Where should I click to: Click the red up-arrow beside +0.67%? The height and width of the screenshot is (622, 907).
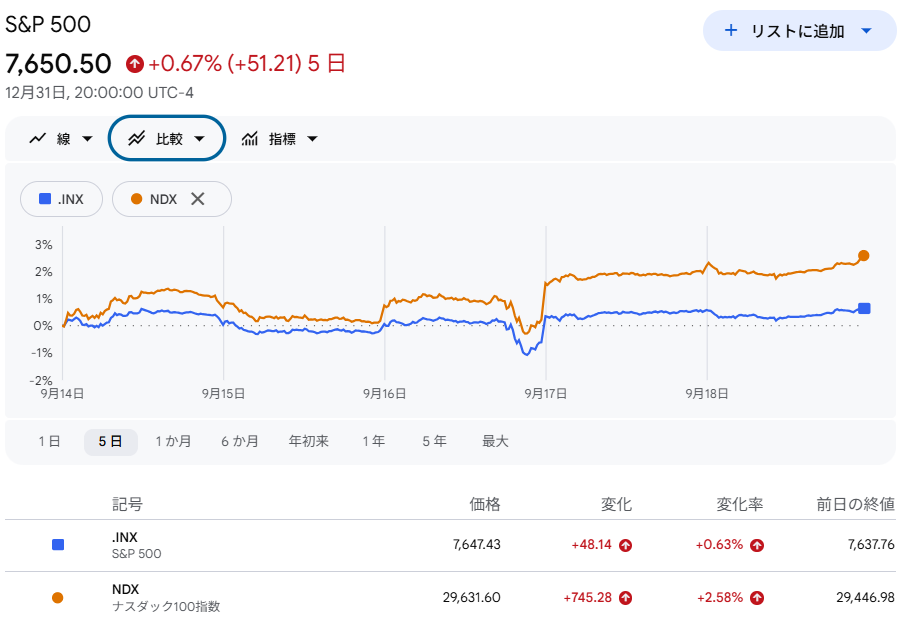[x=135, y=64]
